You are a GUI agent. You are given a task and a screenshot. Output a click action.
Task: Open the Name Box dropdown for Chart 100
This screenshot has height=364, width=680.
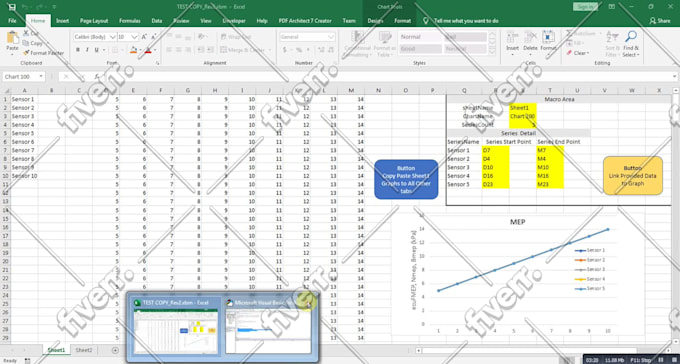[41, 76]
